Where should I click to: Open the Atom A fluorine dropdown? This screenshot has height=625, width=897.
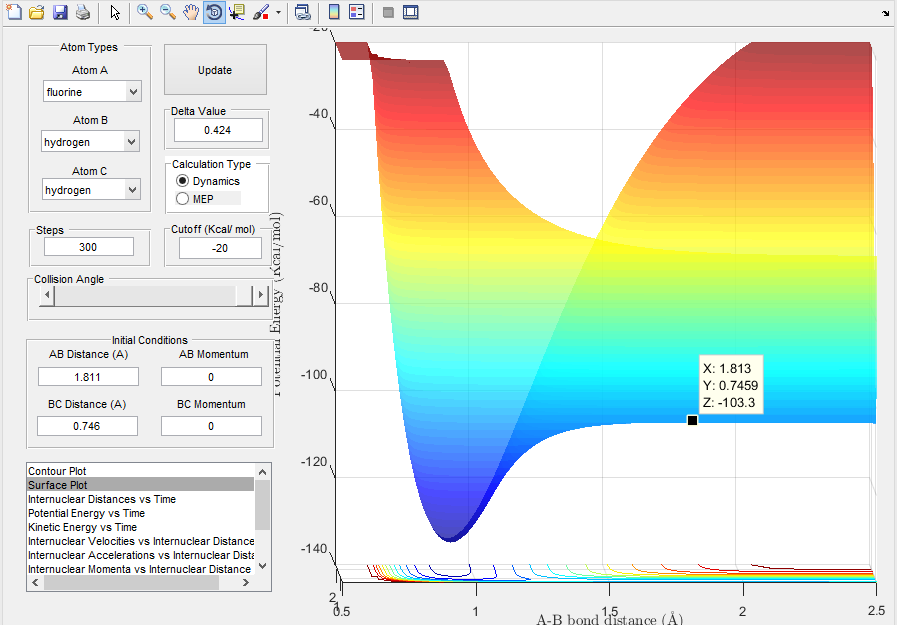point(92,92)
